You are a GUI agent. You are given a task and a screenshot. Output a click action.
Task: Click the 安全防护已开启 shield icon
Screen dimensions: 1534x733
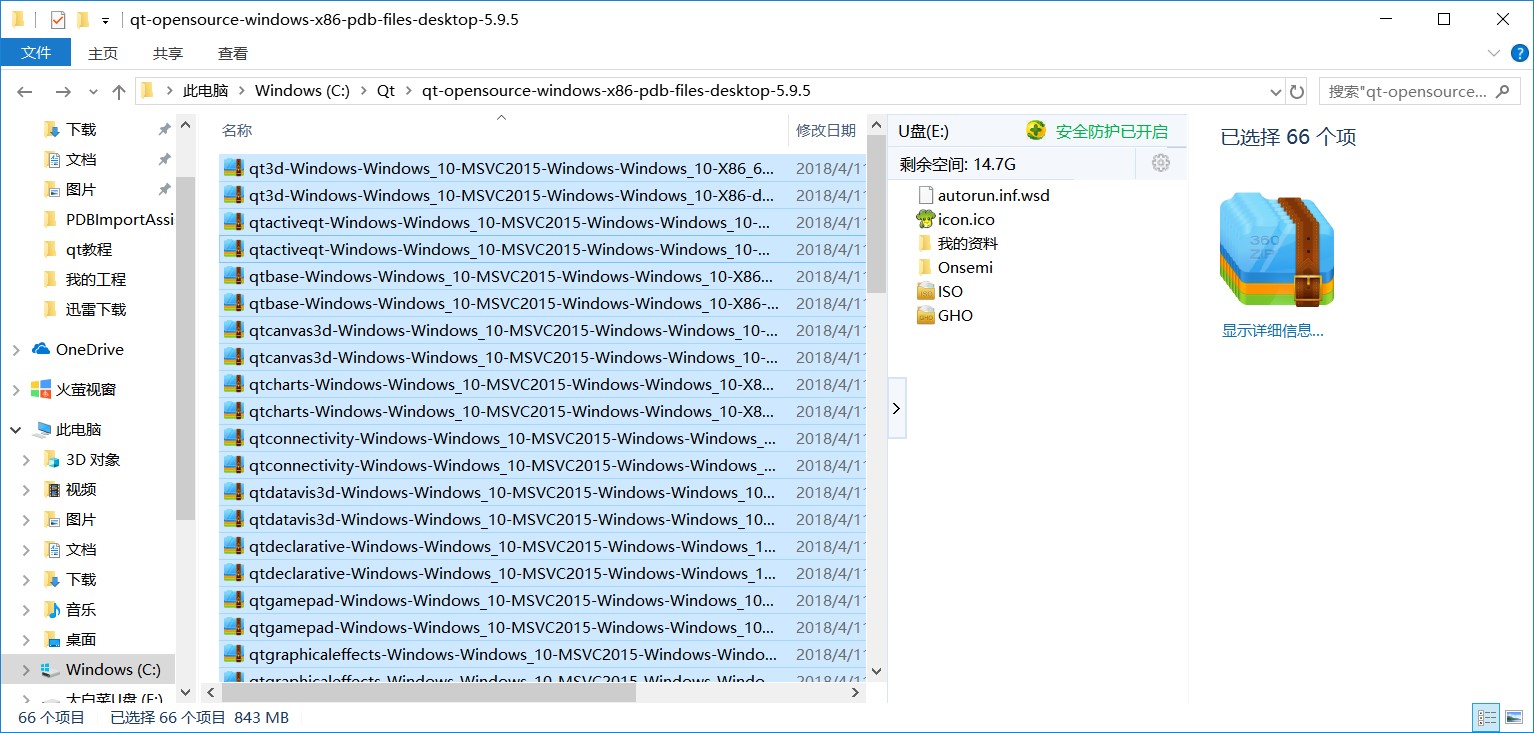[1036, 131]
